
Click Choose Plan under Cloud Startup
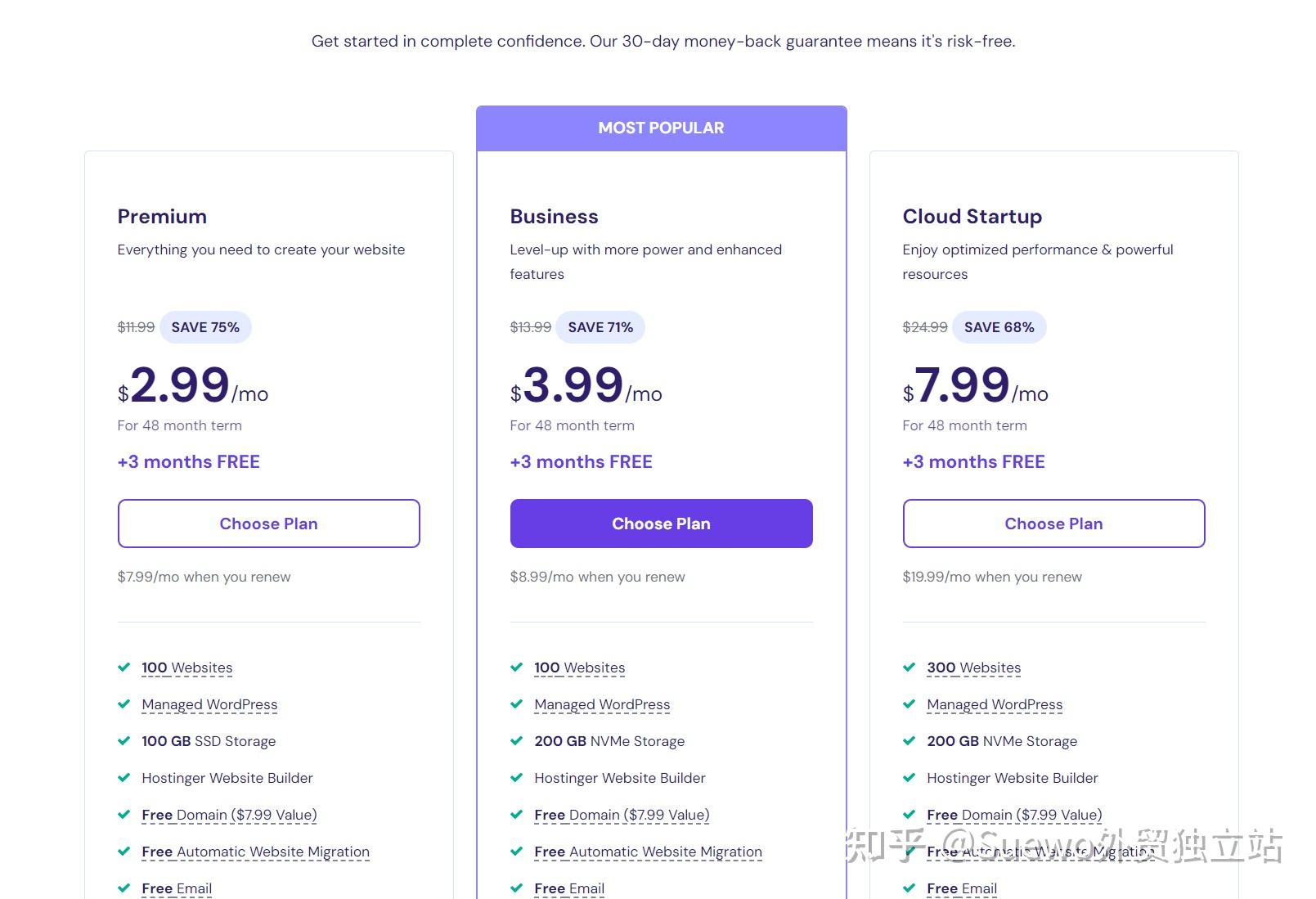click(x=1053, y=524)
